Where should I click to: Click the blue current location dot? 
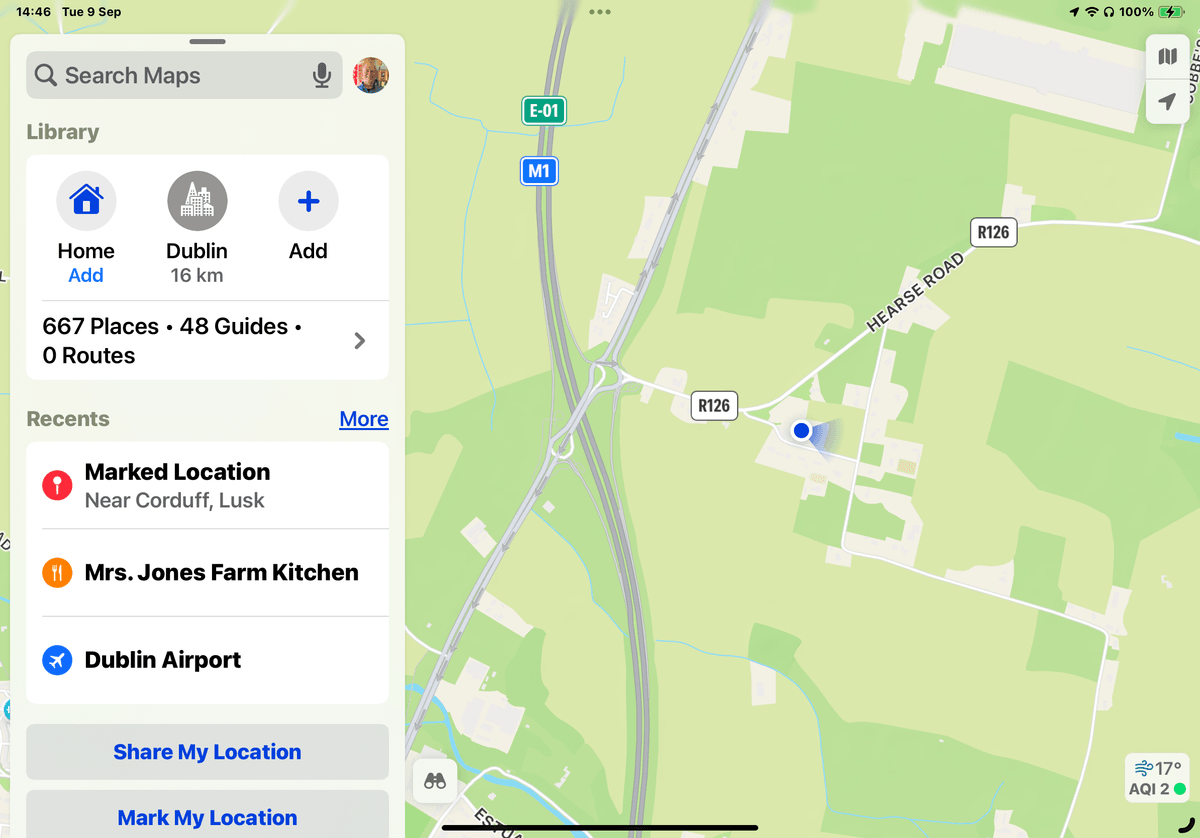tap(801, 431)
